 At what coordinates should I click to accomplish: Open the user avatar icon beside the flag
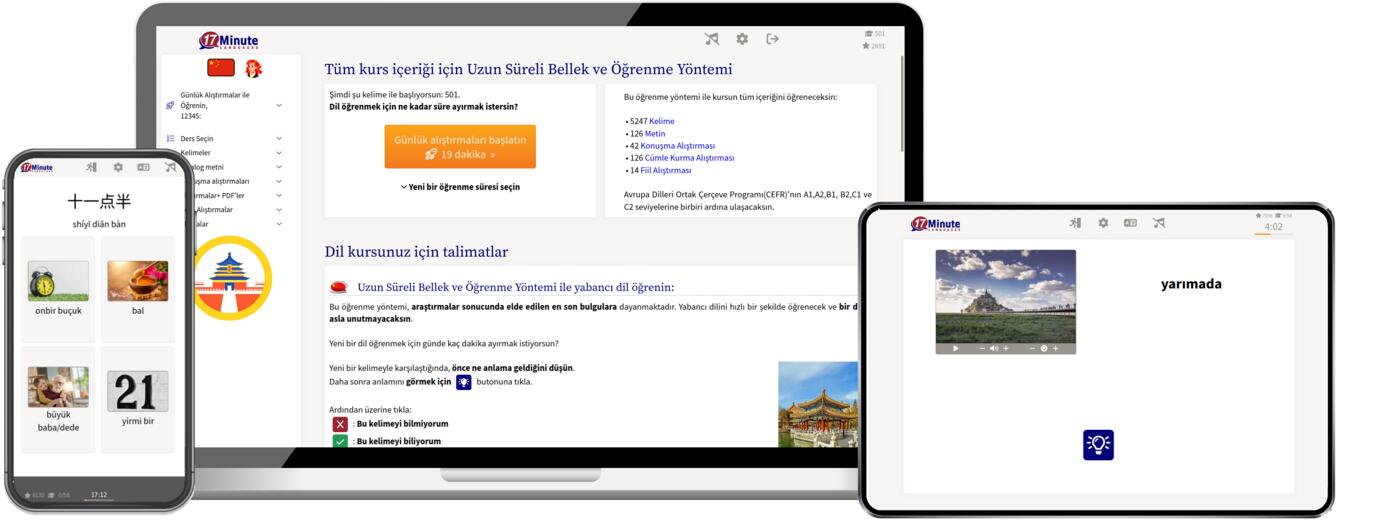click(x=254, y=68)
